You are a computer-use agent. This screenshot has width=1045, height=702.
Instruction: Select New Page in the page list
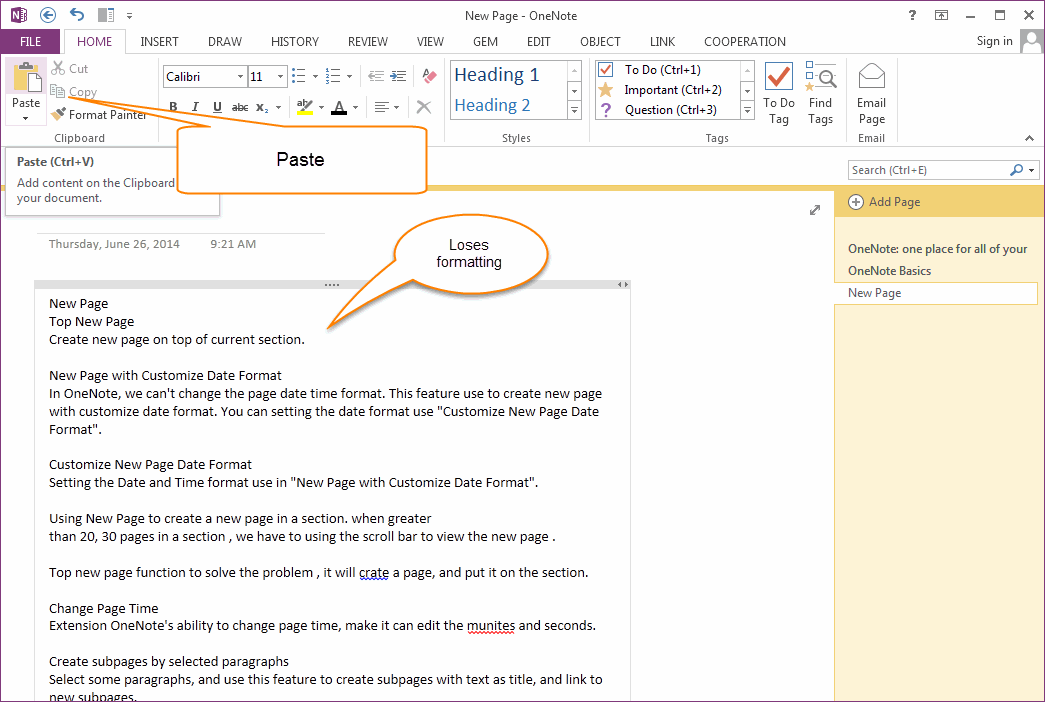(936, 293)
